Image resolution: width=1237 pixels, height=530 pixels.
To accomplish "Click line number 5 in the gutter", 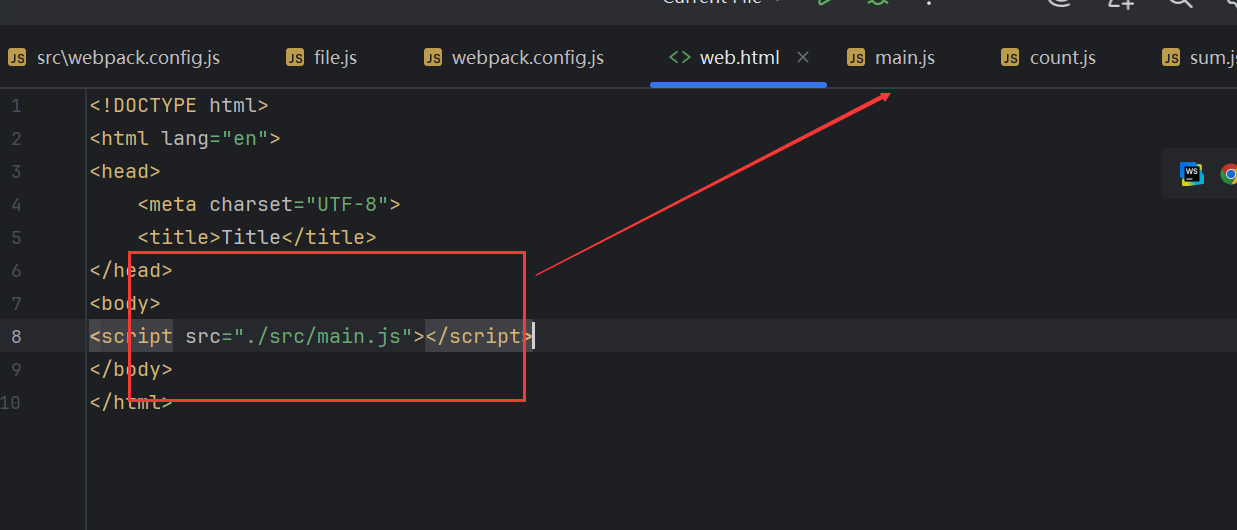I will (15, 237).
